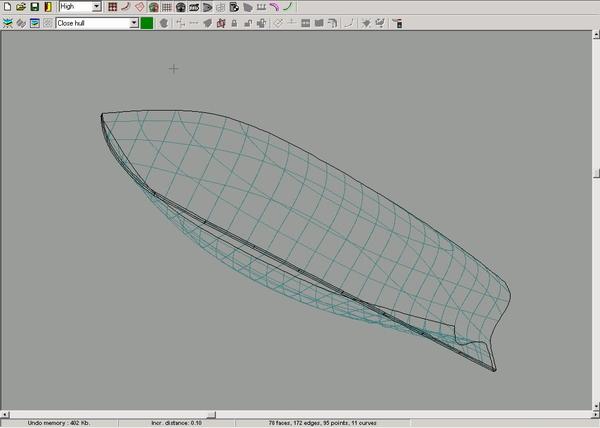The height and width of the screenshot is (428, 600).
Task: Click the exit door icon
Action: point(48,7)
